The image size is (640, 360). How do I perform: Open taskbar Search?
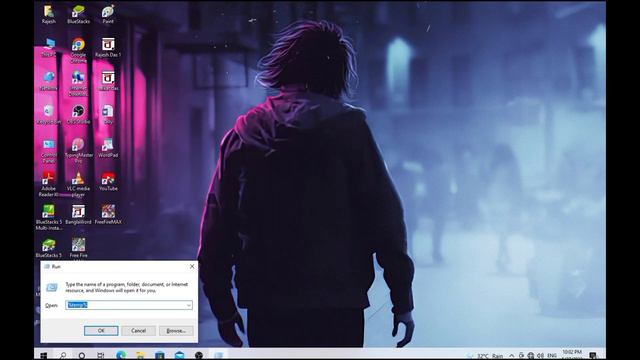pyautogui.click(x=63, y=356)
